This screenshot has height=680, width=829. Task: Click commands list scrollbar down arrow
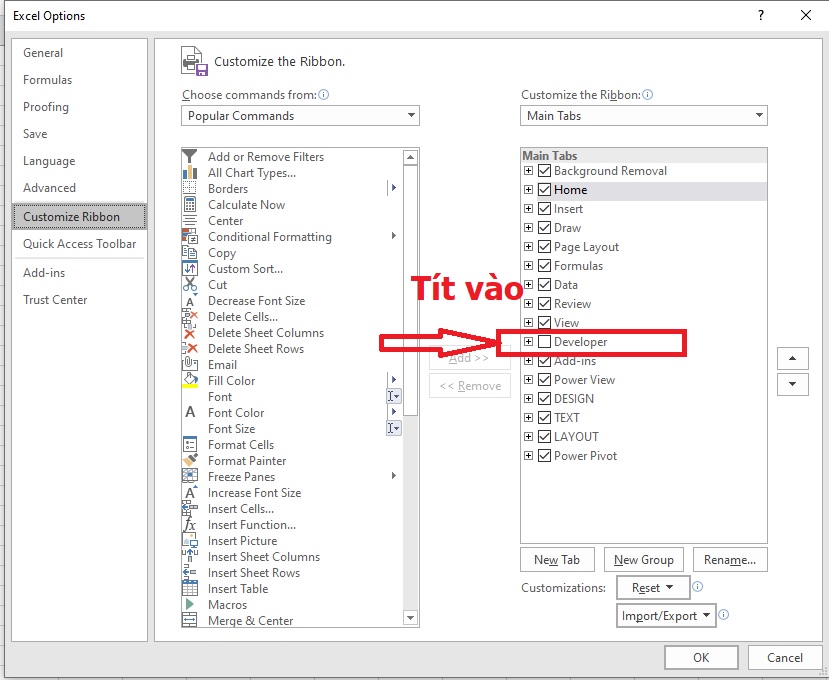[410, 617]
